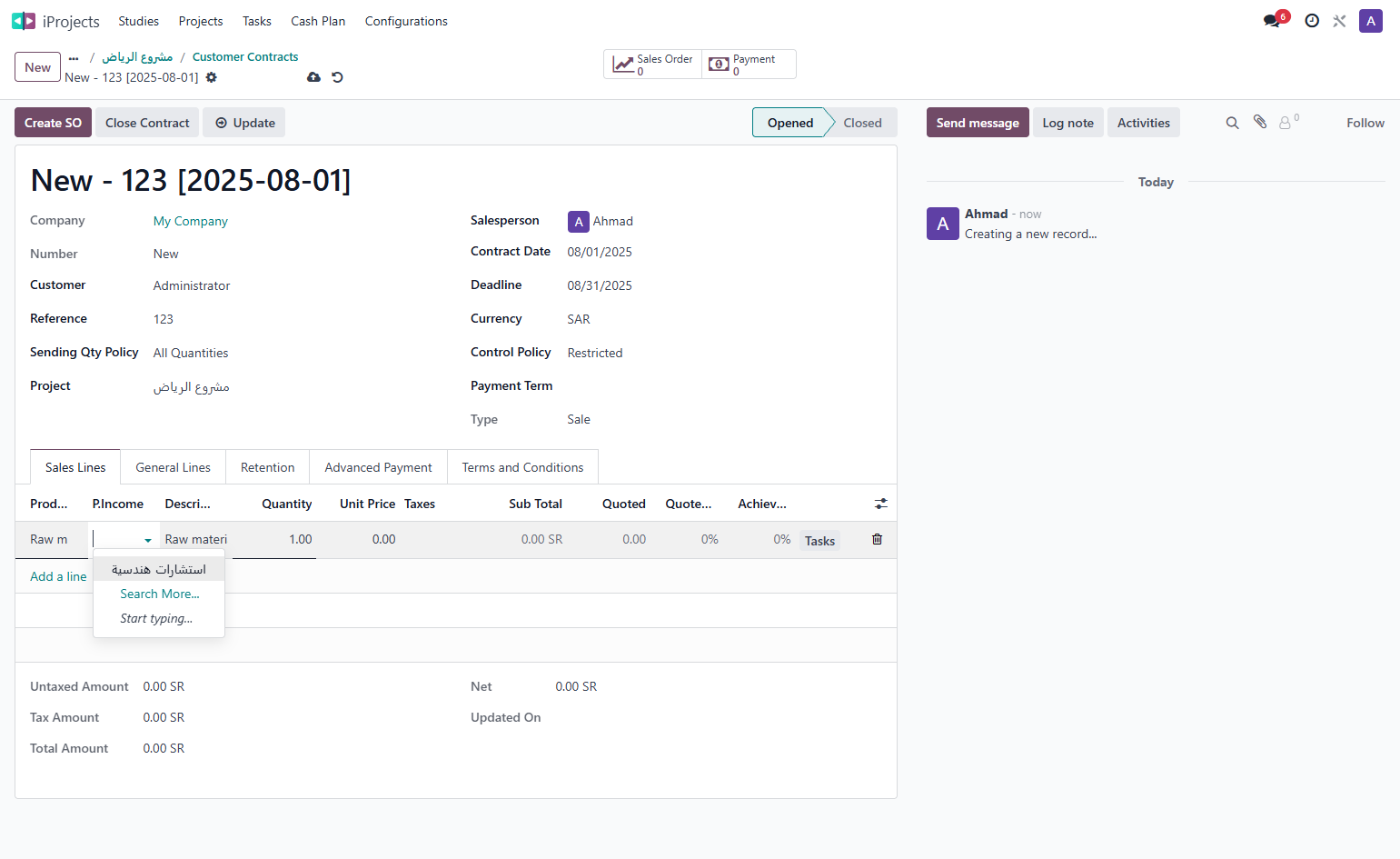The width and height of the screenshot is (1400, 859).
Task: Set status to Closed
Action: pyautogui.click(x=862, y=123)
